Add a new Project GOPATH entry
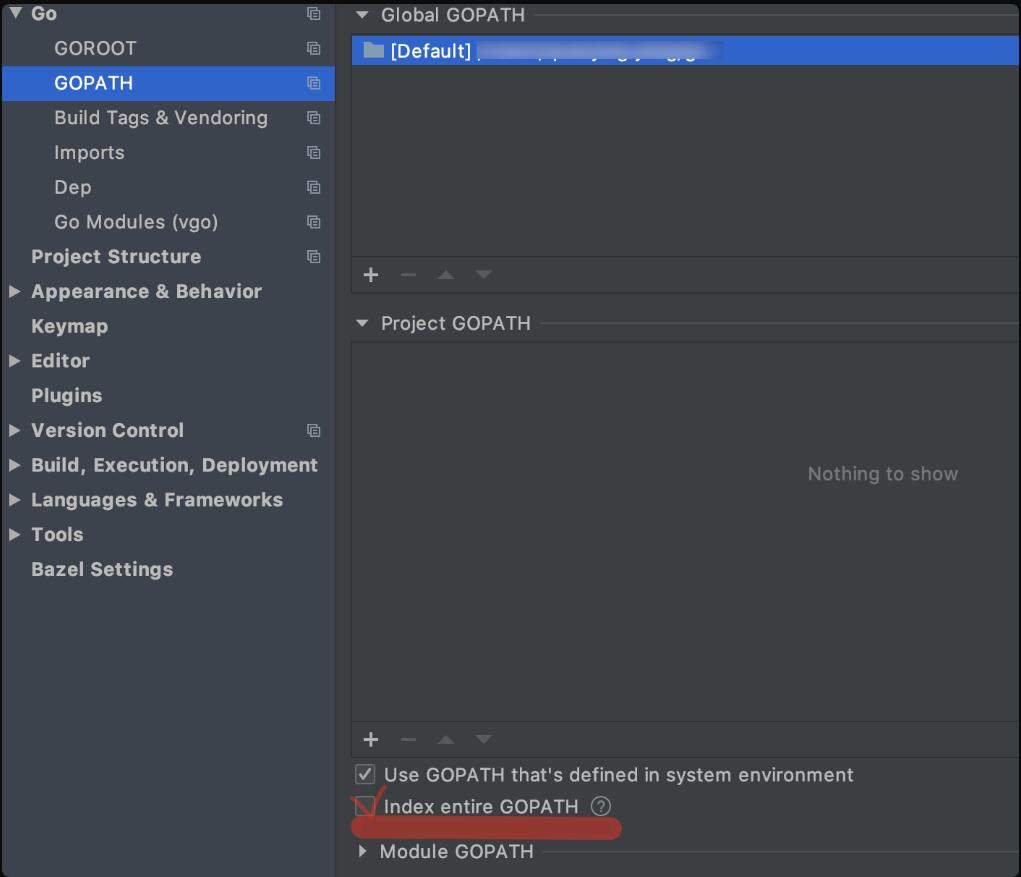Screen dimensions: 1021x877 371,740
